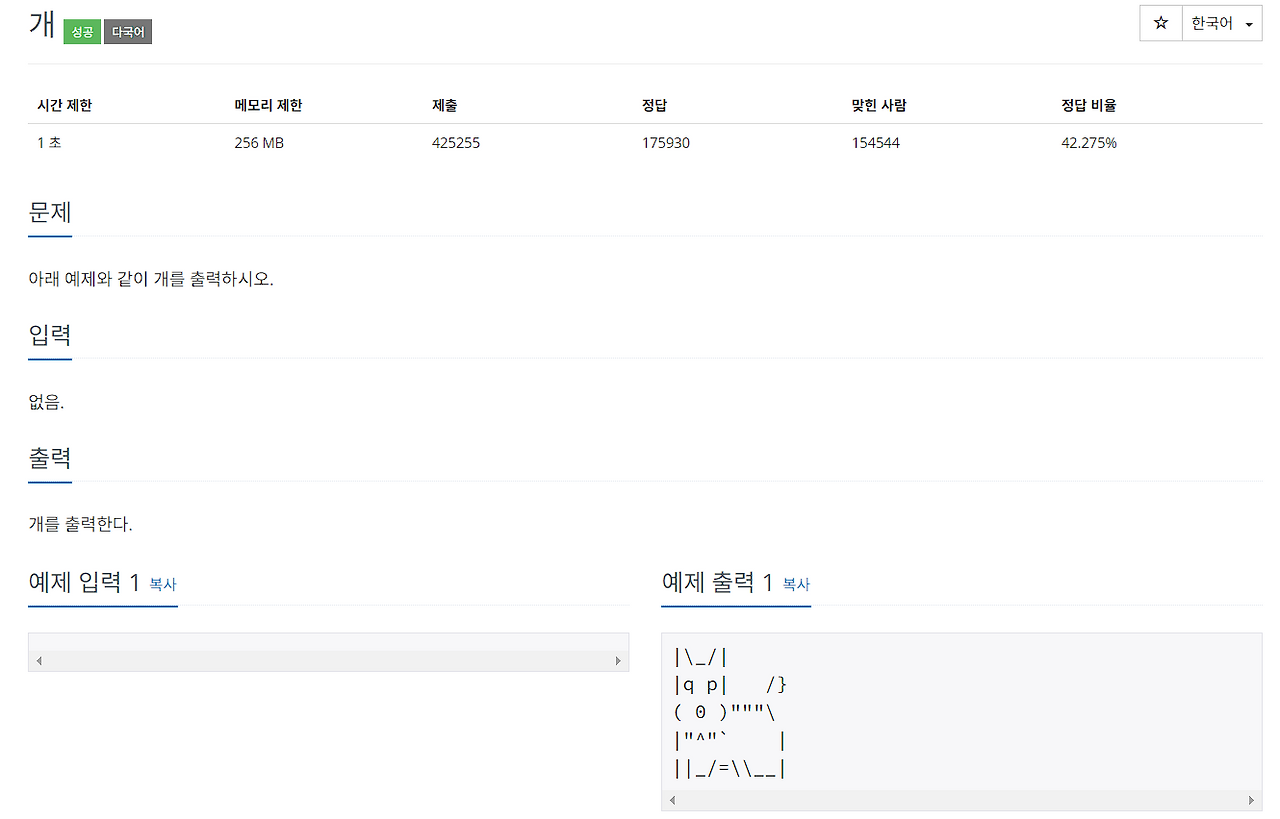Expand the language options next to the star
The image size is (1280, 819).
[x=1218, y=23]
